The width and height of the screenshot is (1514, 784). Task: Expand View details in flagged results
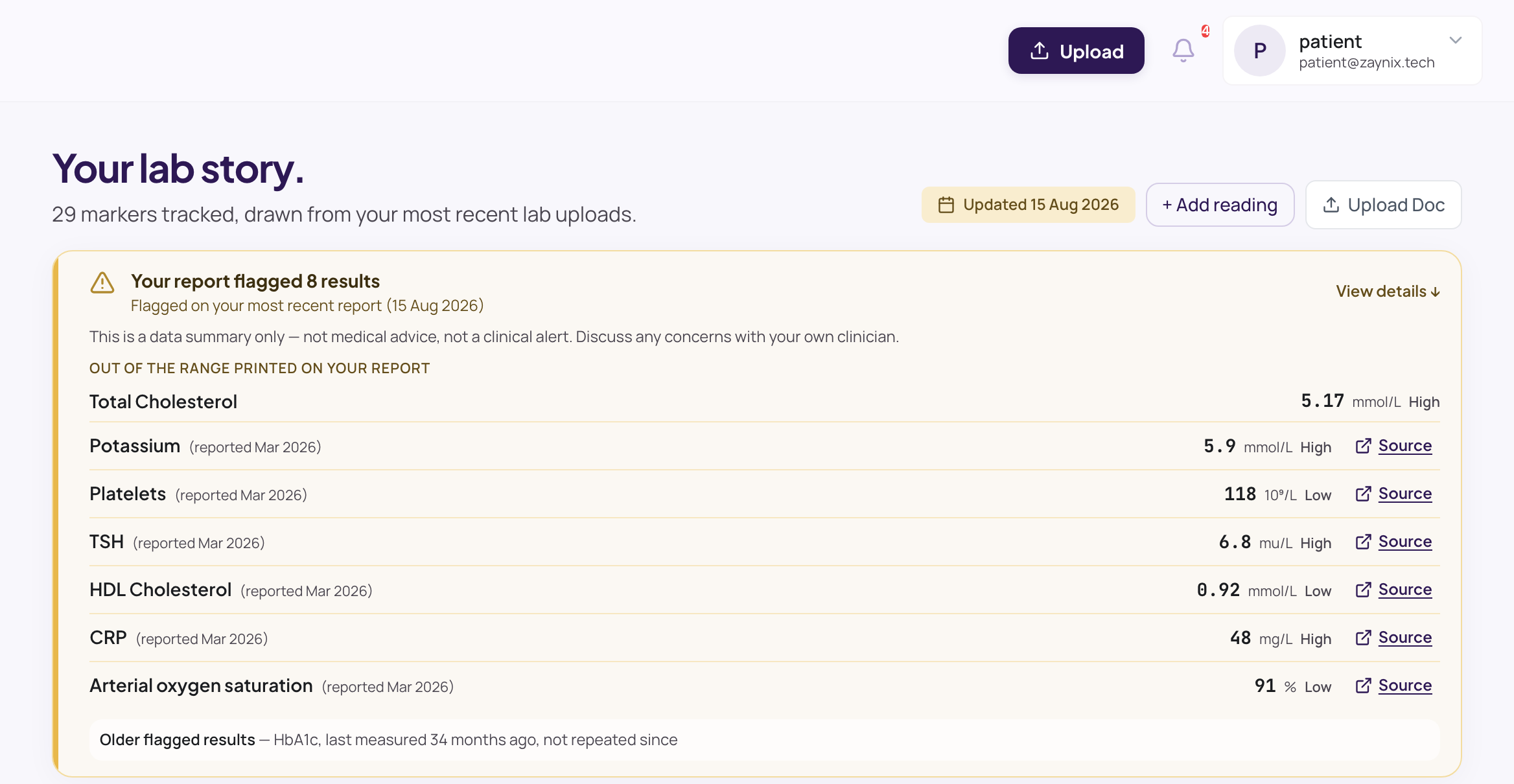click(1388, 292)
